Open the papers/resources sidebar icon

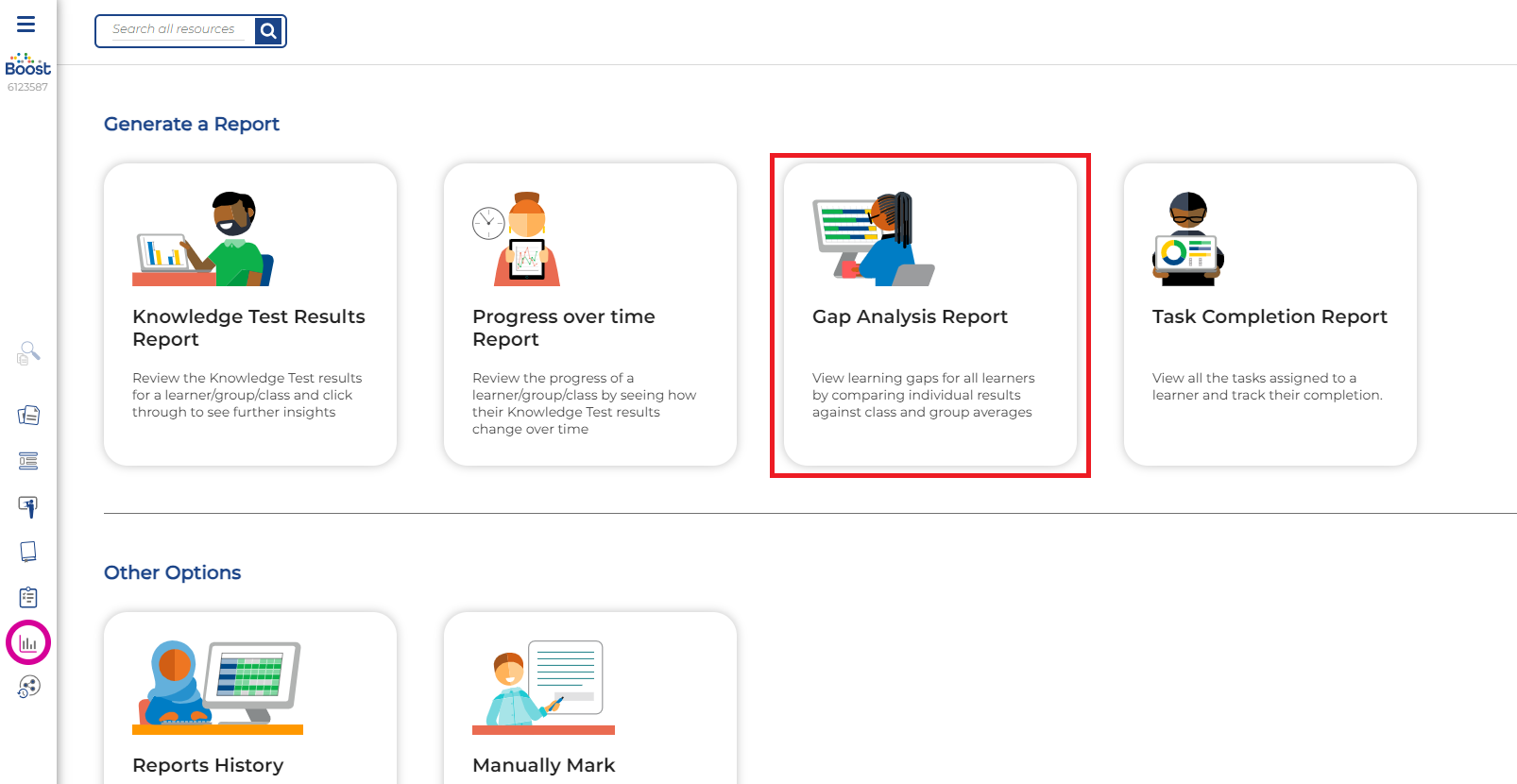point(28,415)
